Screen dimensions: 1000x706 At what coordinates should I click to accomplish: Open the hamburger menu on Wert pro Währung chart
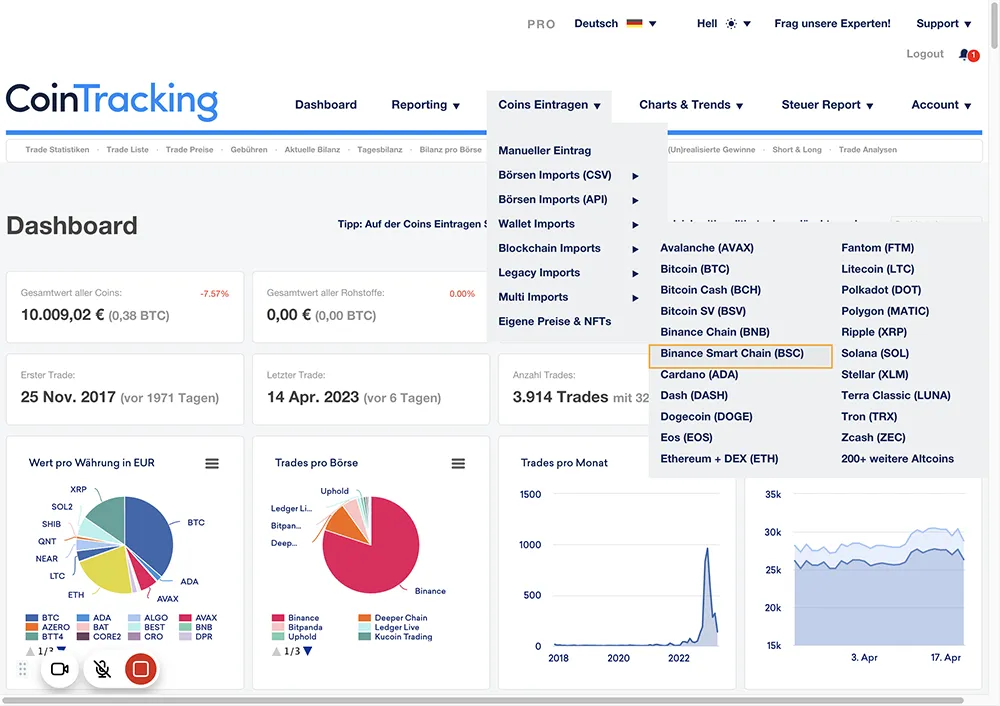[212, 463]
